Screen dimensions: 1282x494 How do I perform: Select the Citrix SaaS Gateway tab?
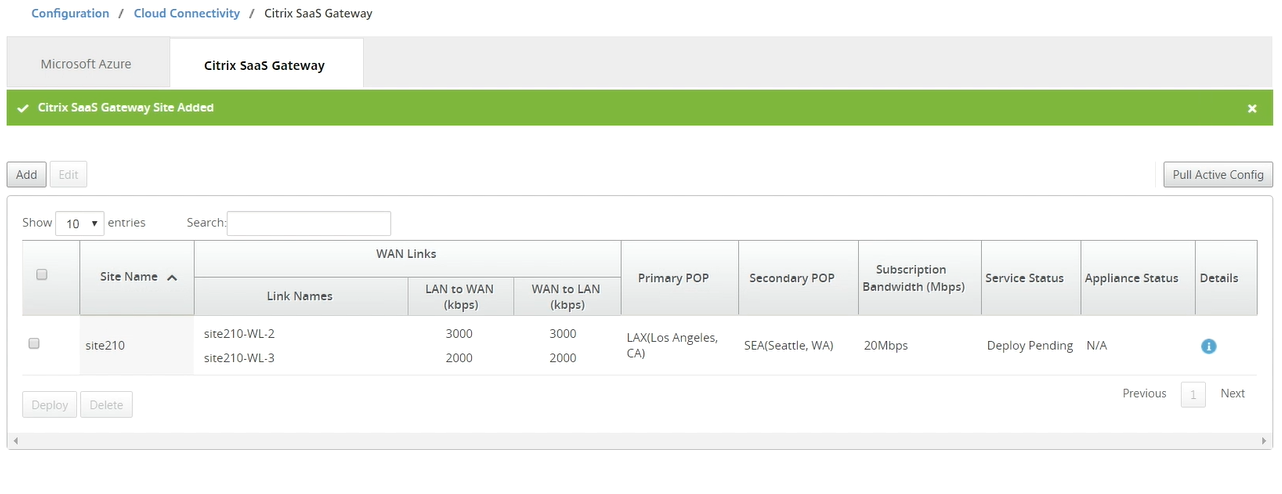[x=265, y=65]
